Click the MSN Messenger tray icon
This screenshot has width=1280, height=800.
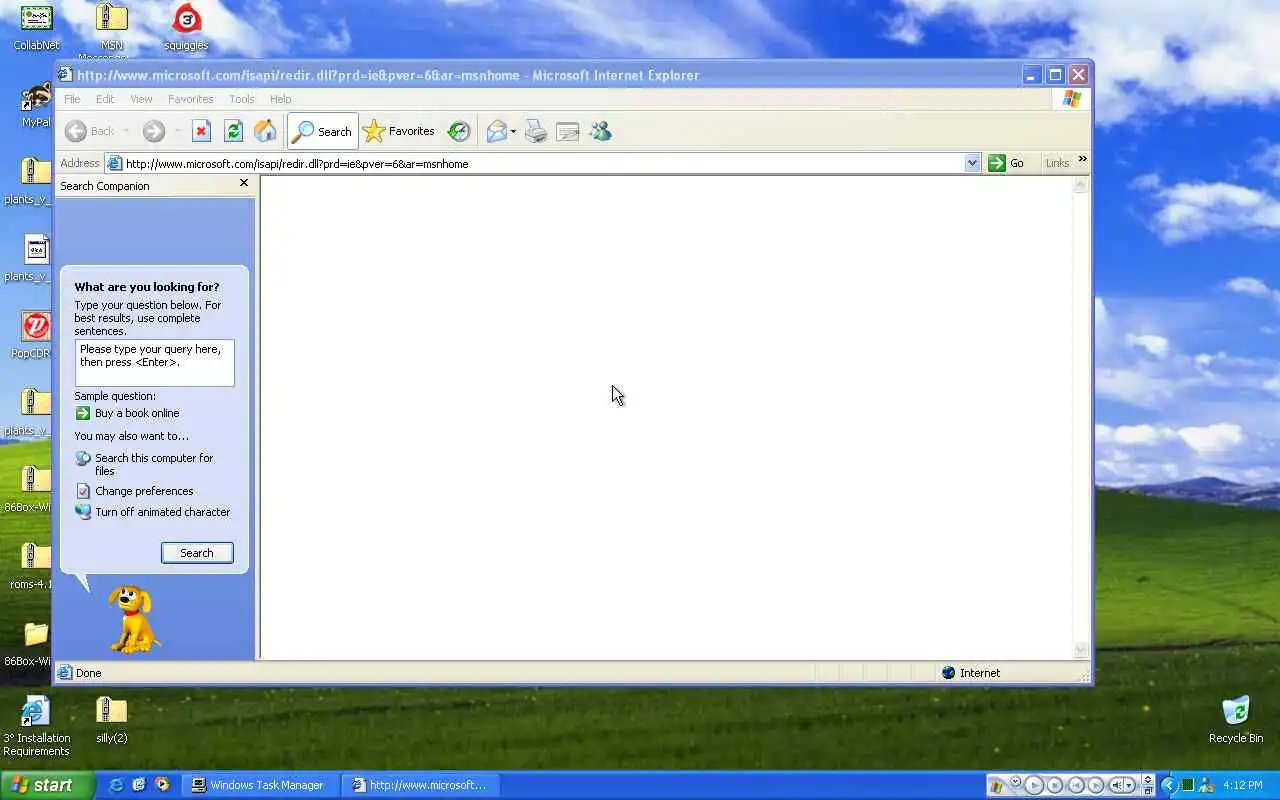coord(1206,785)
